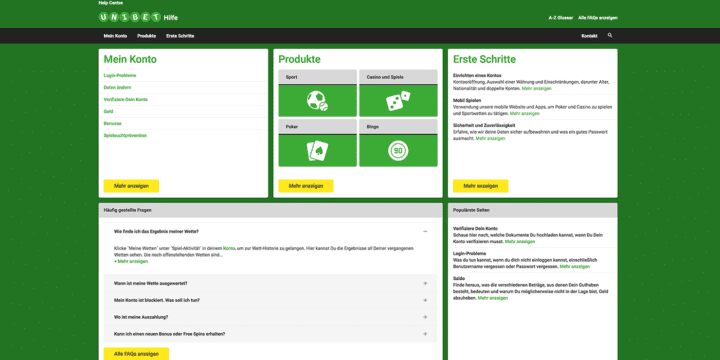Click the 'Bingo' tile label
This screenshot has height=360, width=720.
372,127
